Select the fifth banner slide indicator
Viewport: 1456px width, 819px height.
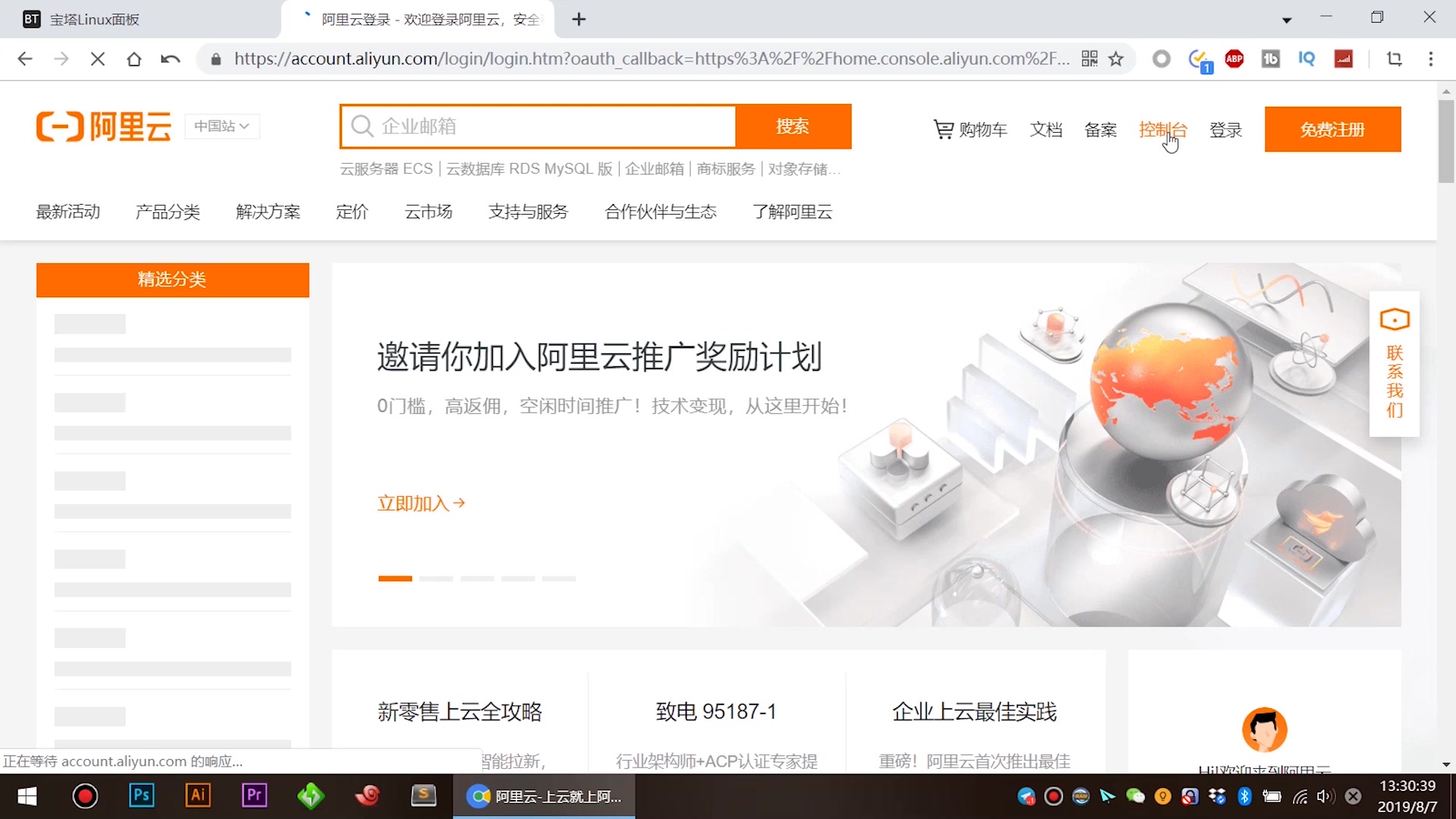pyautogui.click(x=559, y=579)
